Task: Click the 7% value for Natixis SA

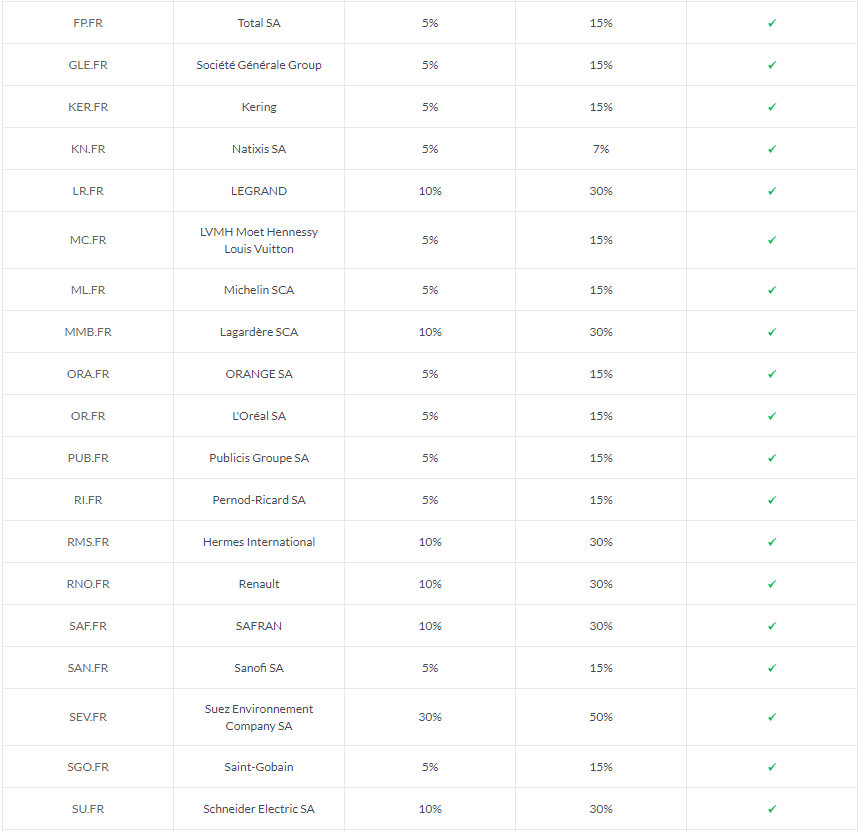Action: (601, 149)
